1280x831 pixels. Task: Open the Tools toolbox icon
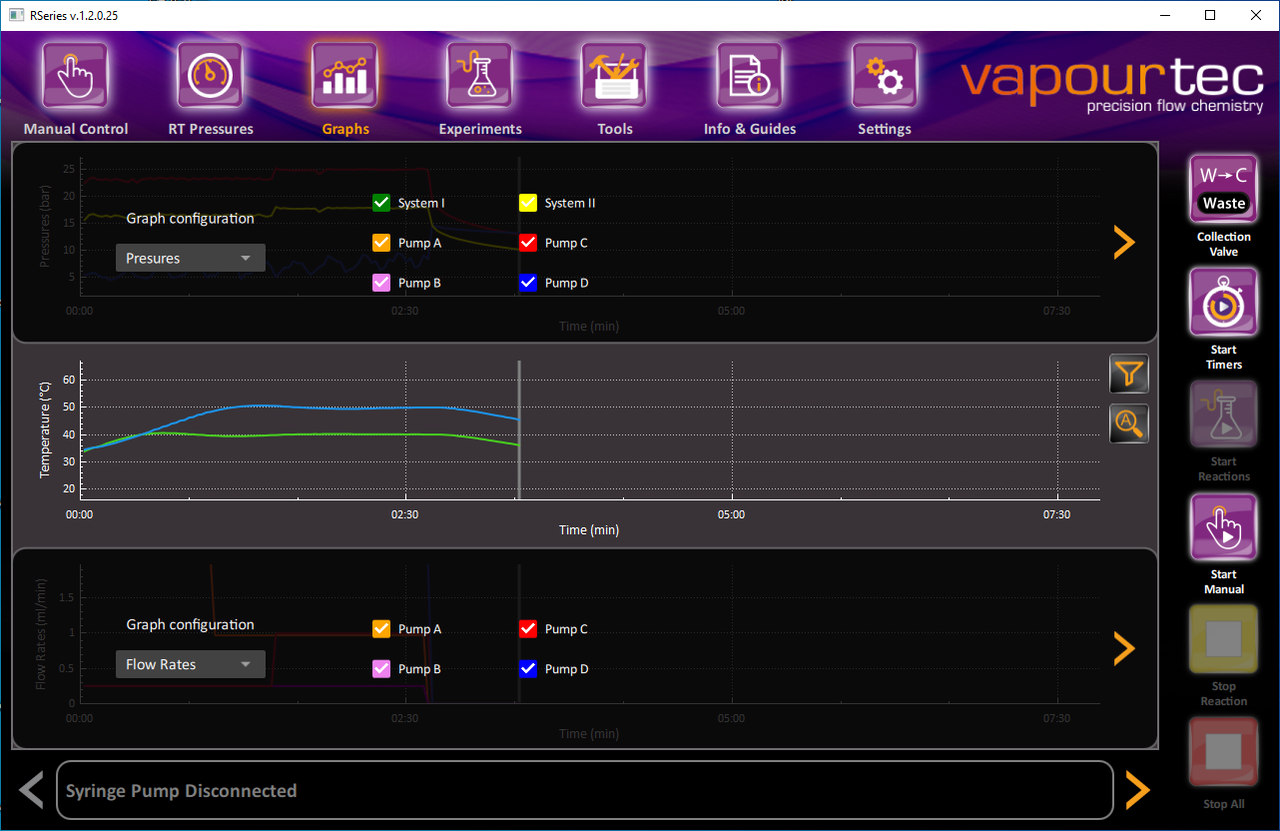coord(615,75)
